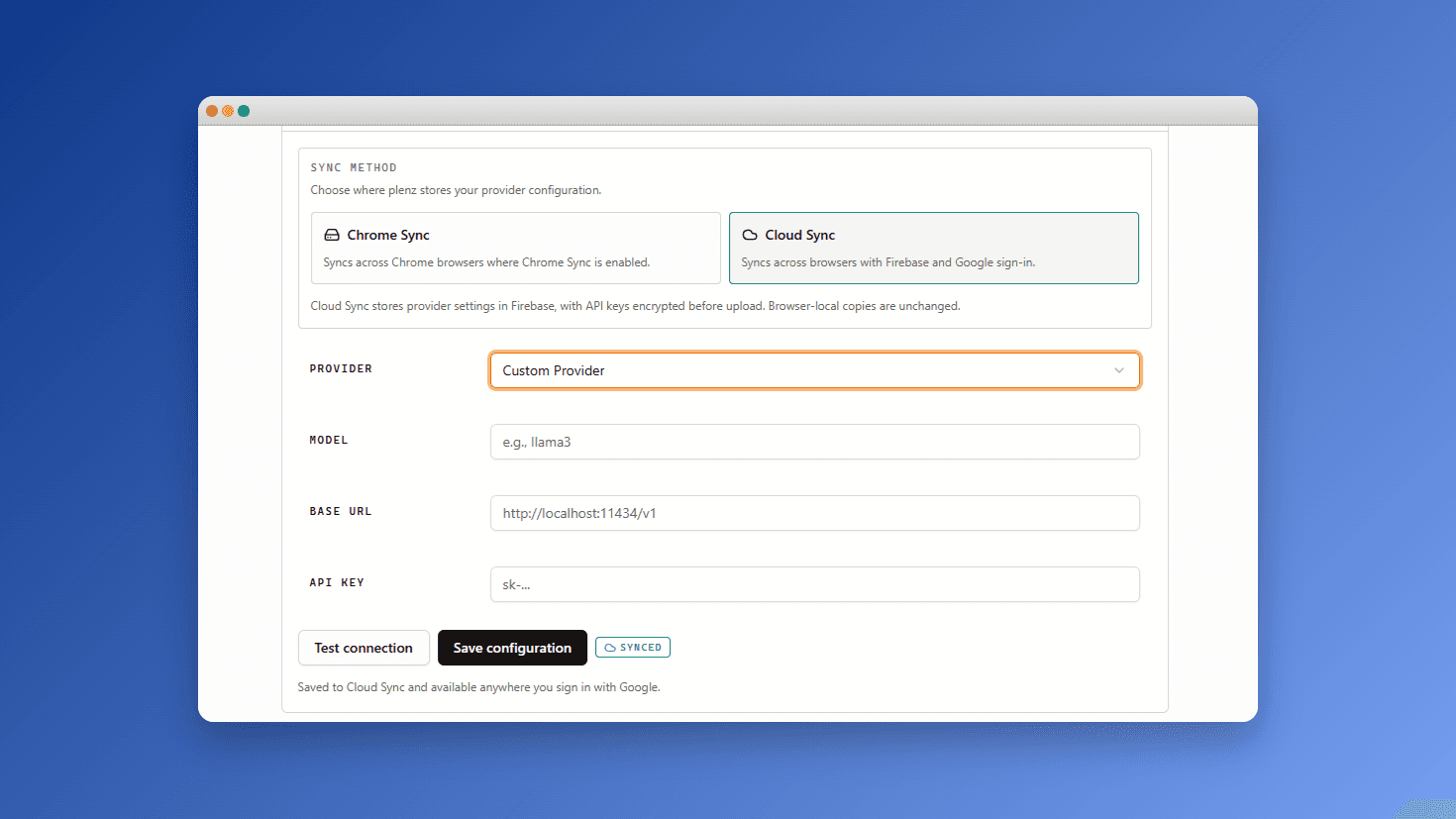Click the Save configuration button
The image size is (1456, 819).
pos(512,648)
